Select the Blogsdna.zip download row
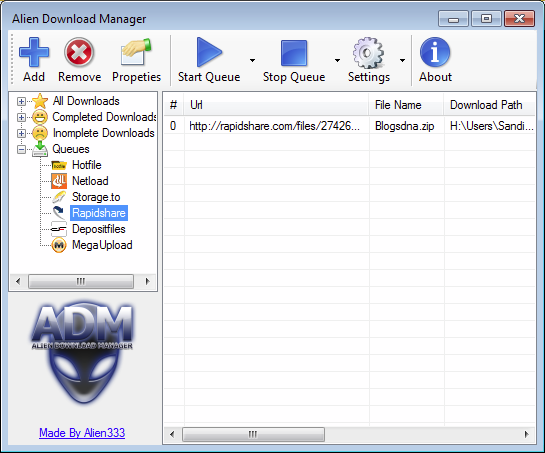Screen dimensions: 545x453 tap(350, 126)
